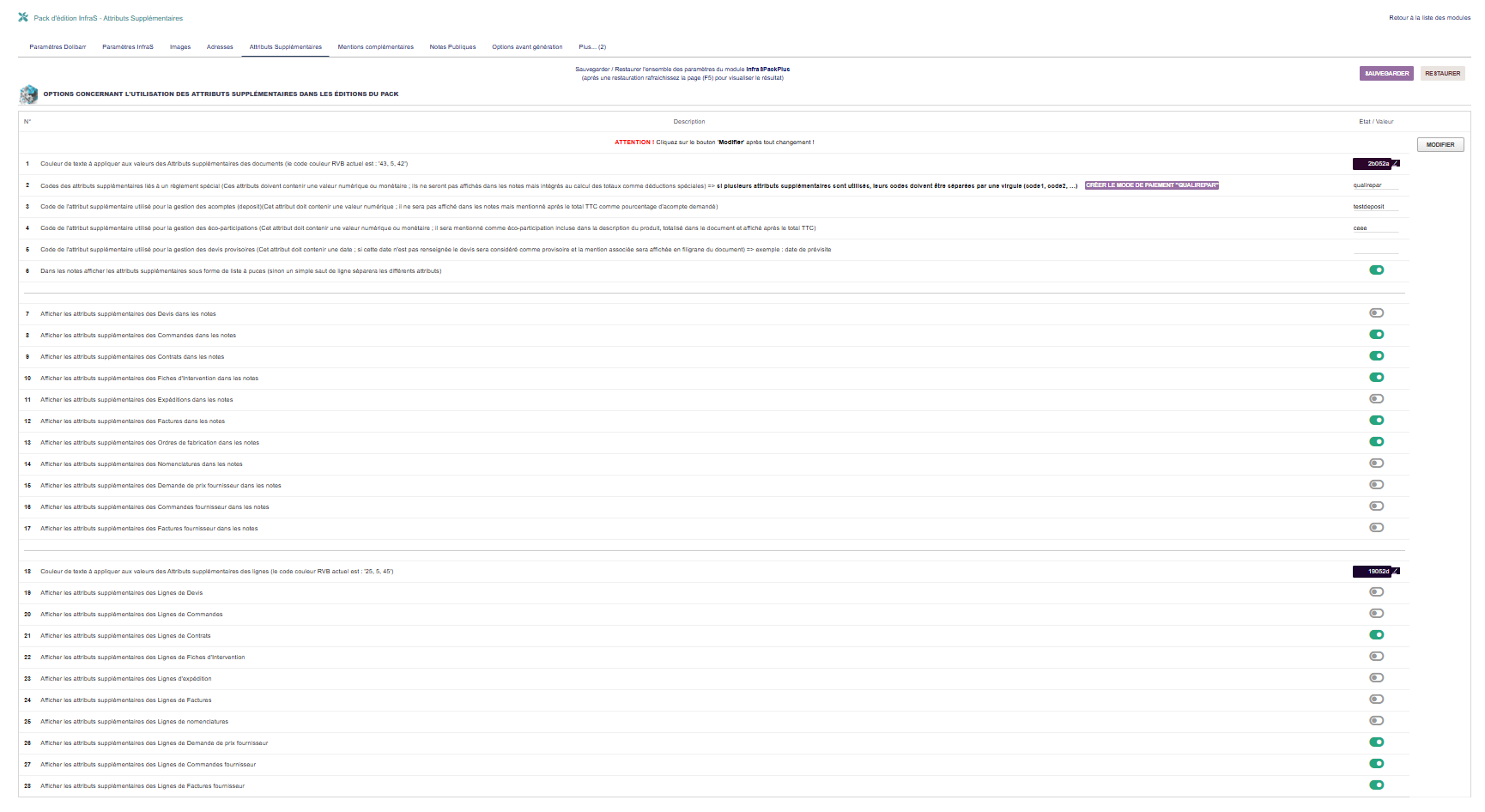Switch to the Paramètres Dolibarr tab

(x=58, y=47)
